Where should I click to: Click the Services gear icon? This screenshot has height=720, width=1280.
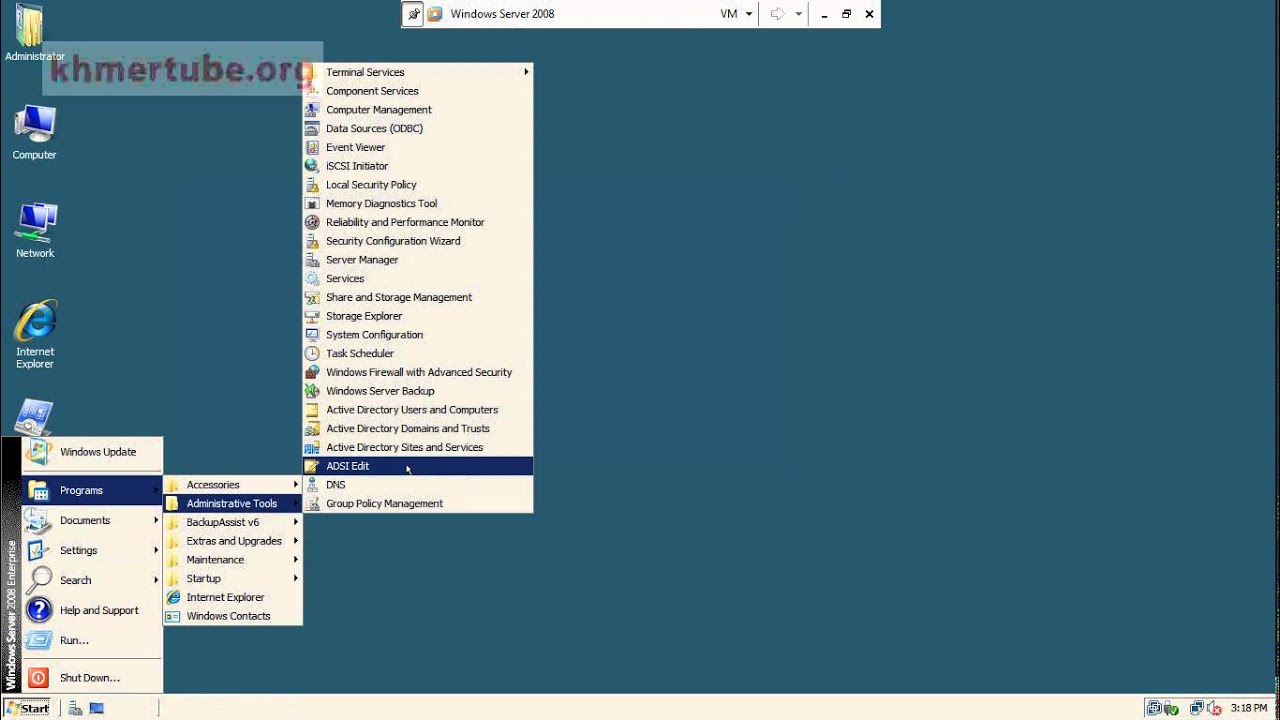click(312, 278)
